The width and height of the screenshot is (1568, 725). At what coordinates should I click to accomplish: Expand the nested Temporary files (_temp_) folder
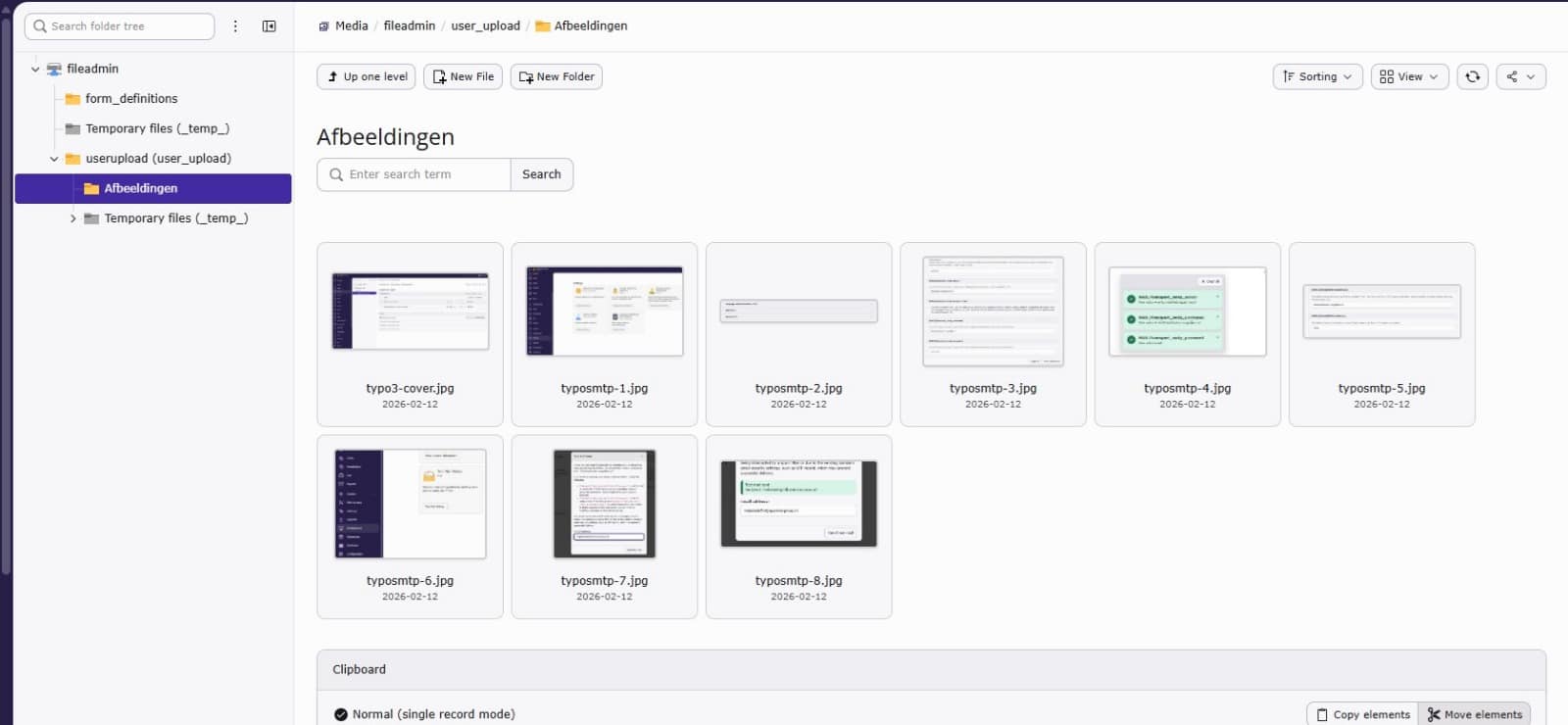pyautogui.click(x=73, y=218)
